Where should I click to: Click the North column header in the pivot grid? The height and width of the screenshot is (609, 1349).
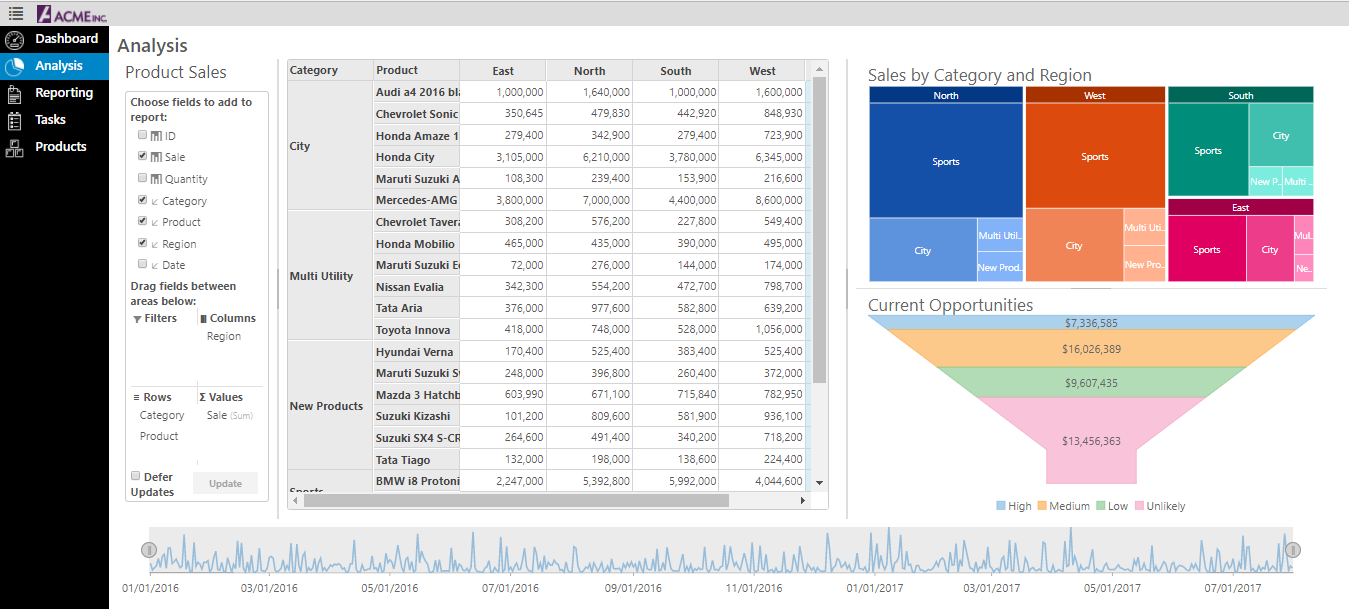pos(590,71)
